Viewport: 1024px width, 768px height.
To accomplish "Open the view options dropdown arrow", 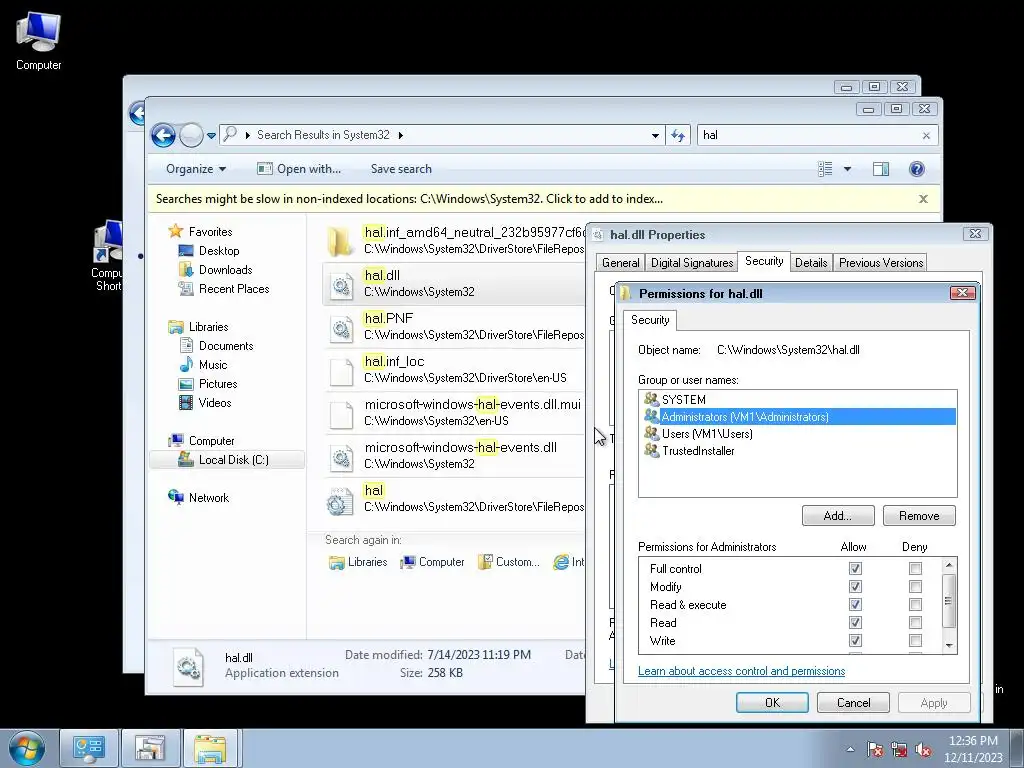I will coord(847,168).
